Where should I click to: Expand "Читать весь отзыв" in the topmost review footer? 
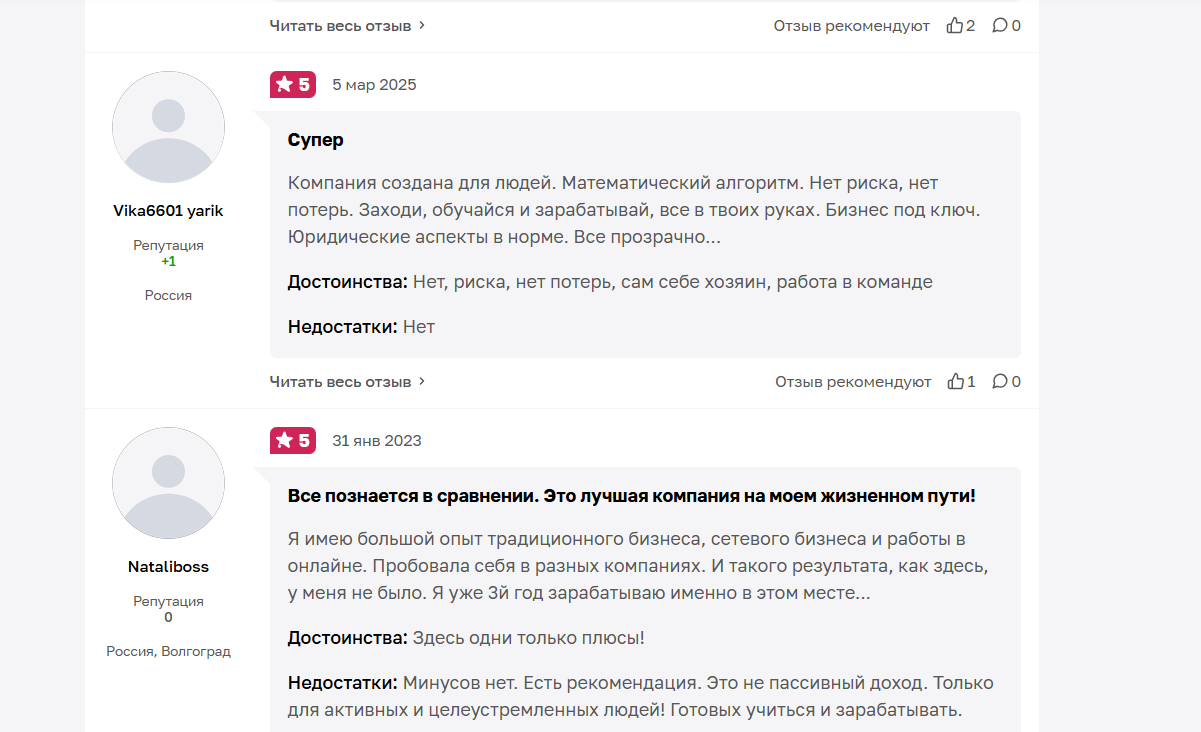tap(348, 25)
